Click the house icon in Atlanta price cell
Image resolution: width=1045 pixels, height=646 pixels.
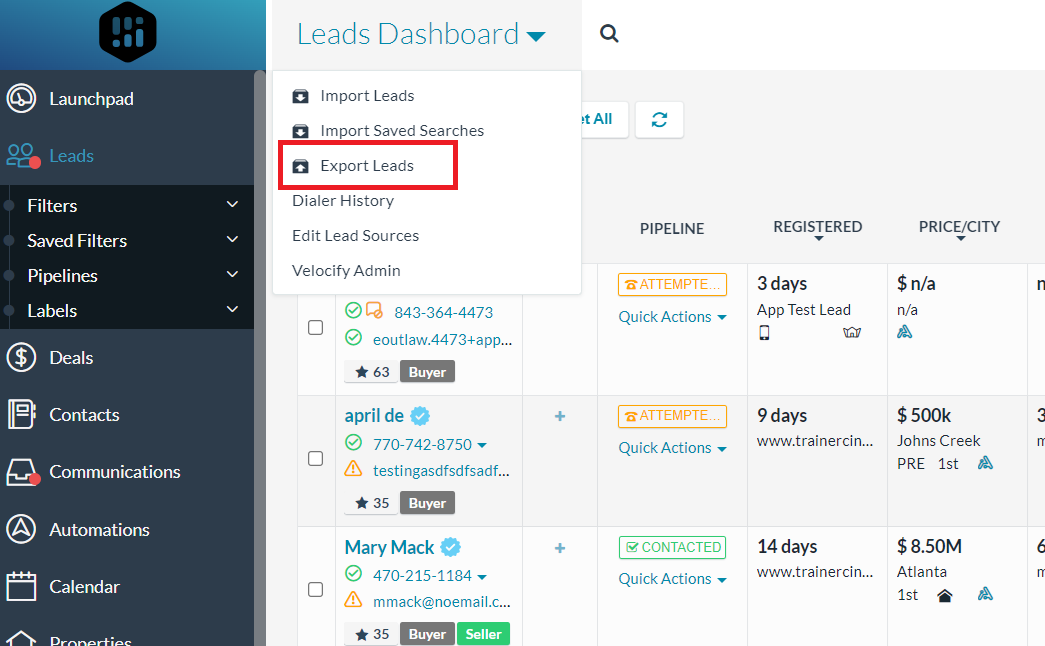tap(946, 594)
